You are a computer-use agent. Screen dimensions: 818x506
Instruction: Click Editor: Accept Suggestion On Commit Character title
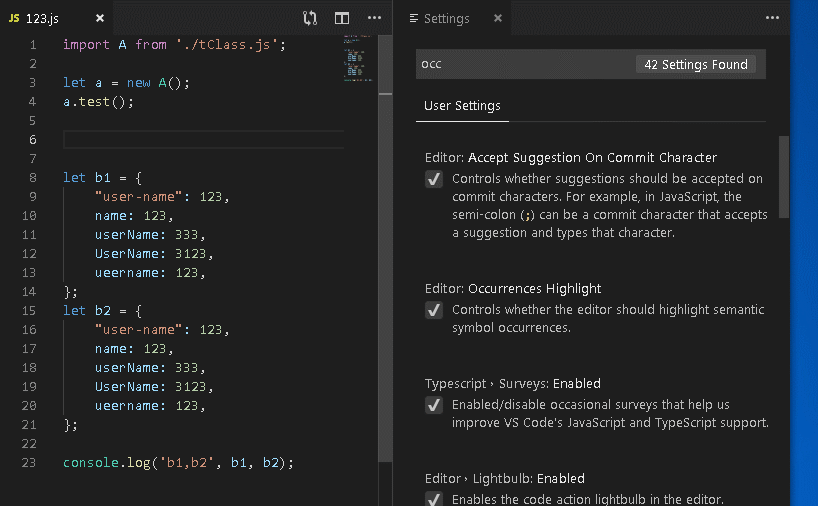tap(571, 158)
